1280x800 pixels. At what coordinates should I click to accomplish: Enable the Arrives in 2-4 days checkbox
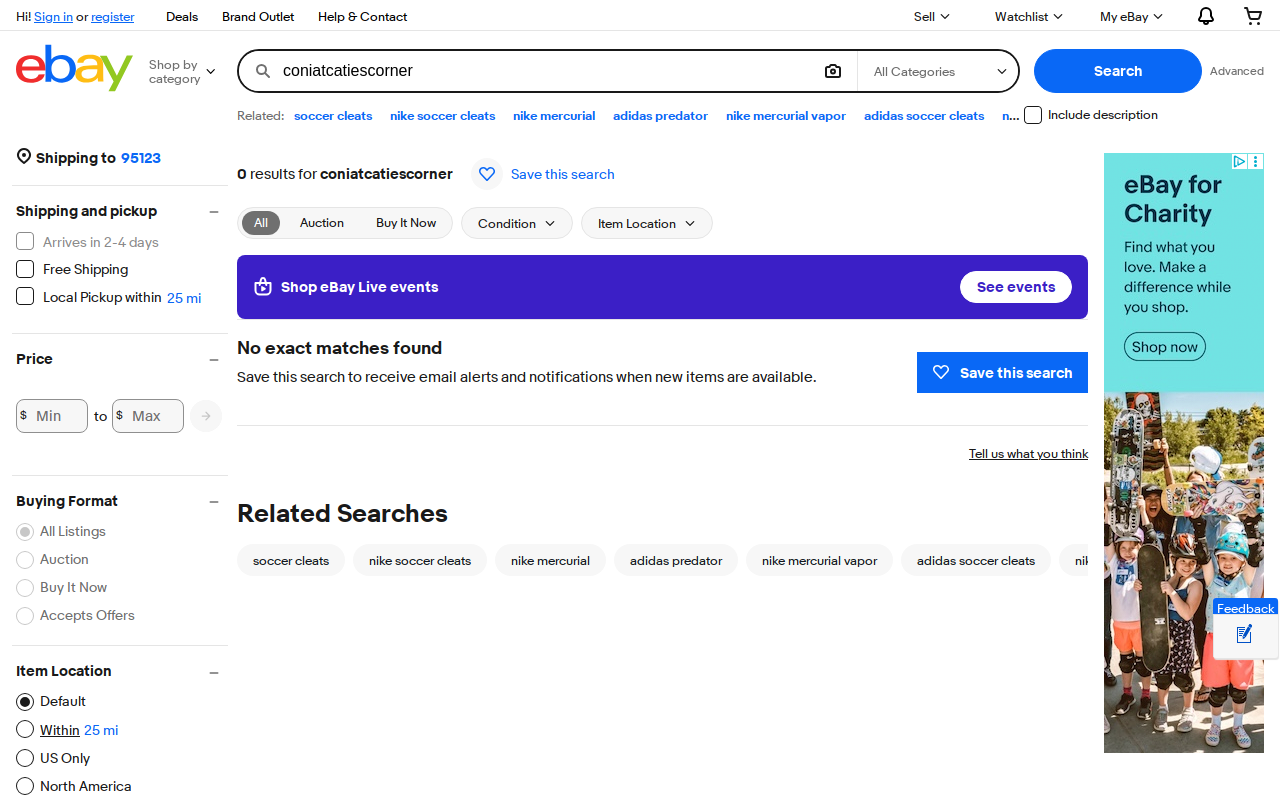pos(25,242)
